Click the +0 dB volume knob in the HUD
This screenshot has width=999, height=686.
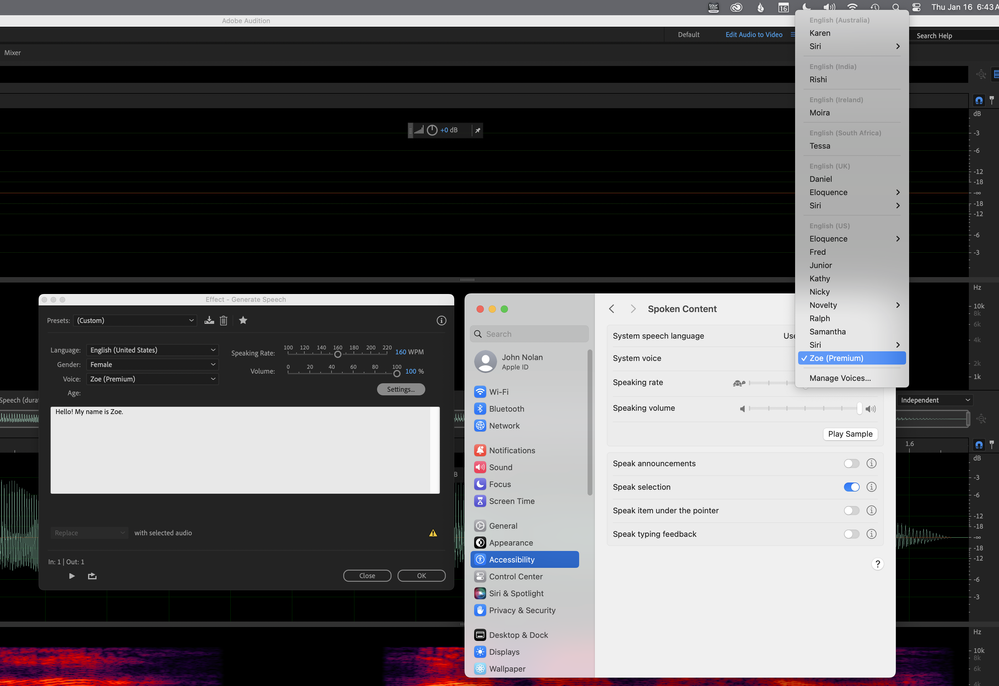(432, 130)
